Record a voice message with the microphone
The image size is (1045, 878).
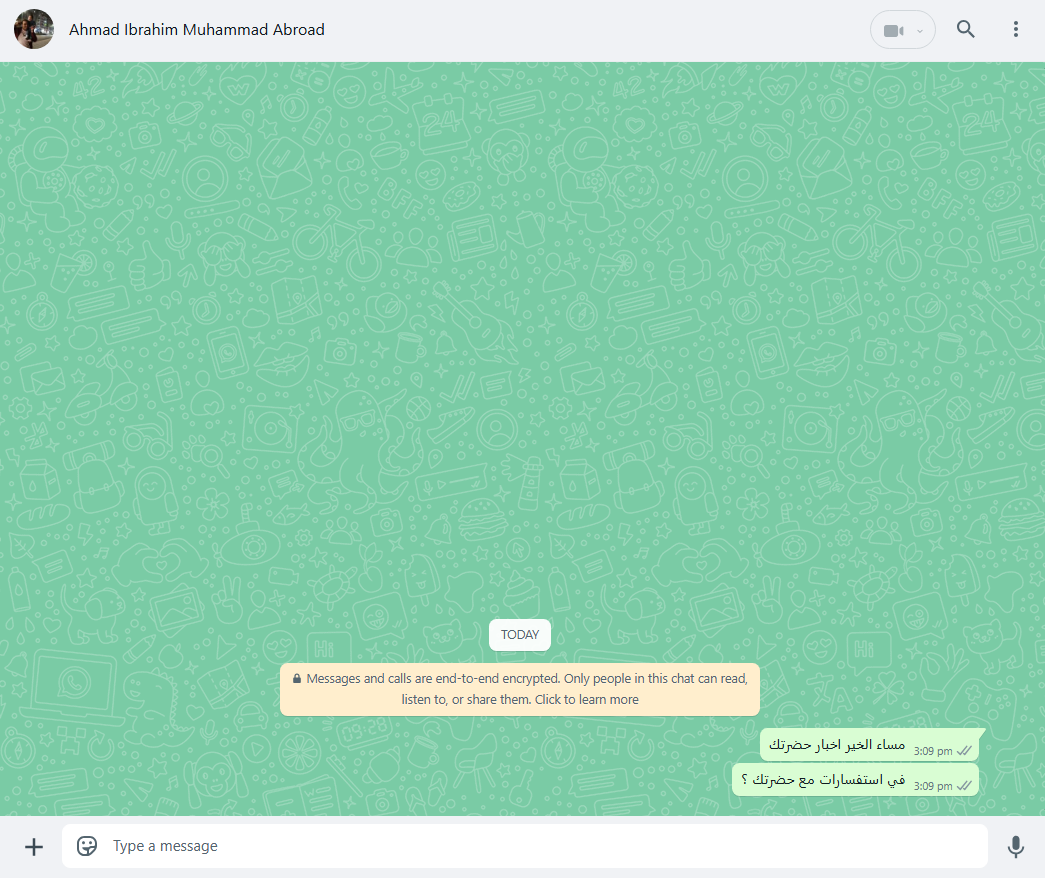click(1016, 847)
